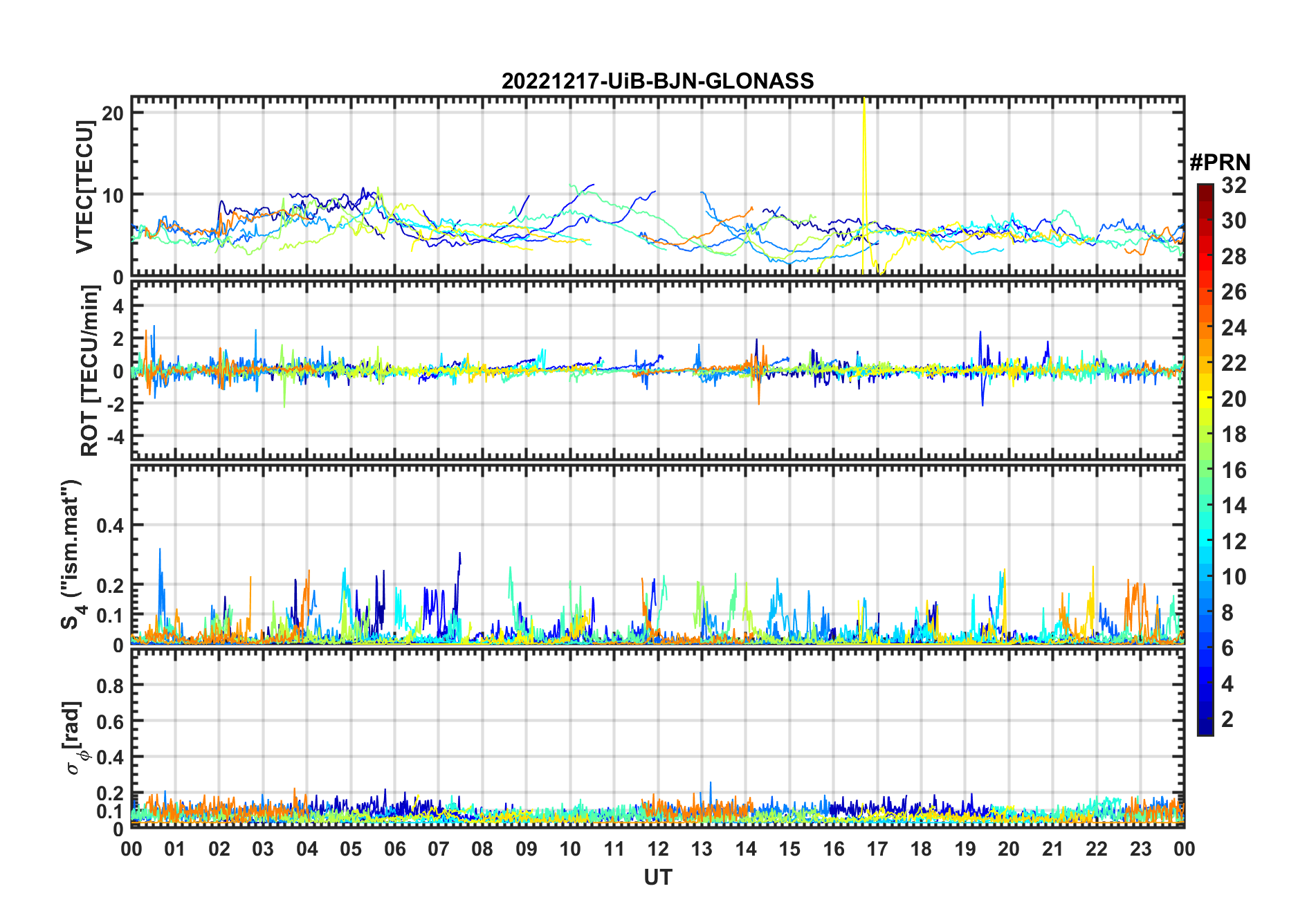The width and height of the screenshot is (1316, 920).
Task: Click the VTEC y-axis tick 10
Action: click(112, 195)
